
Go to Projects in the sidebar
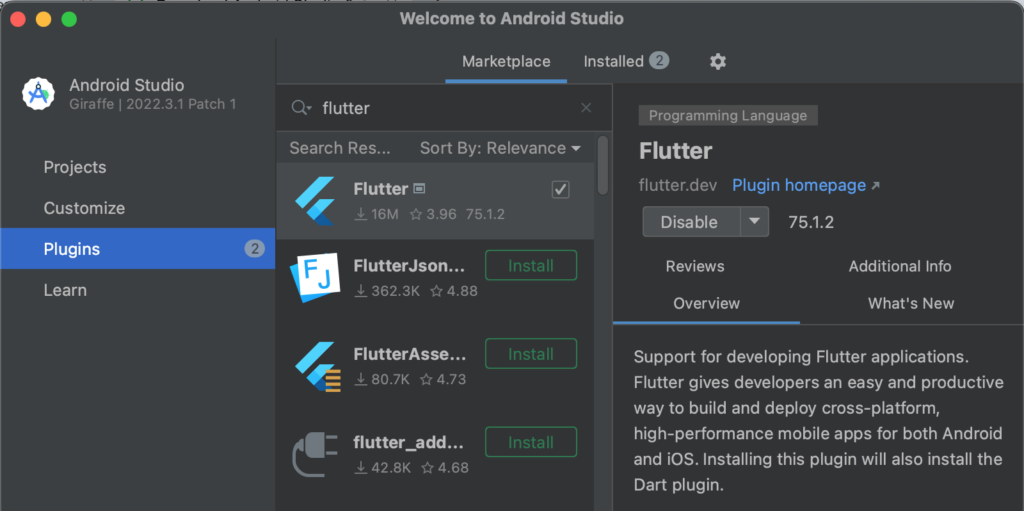pos(74,167)
